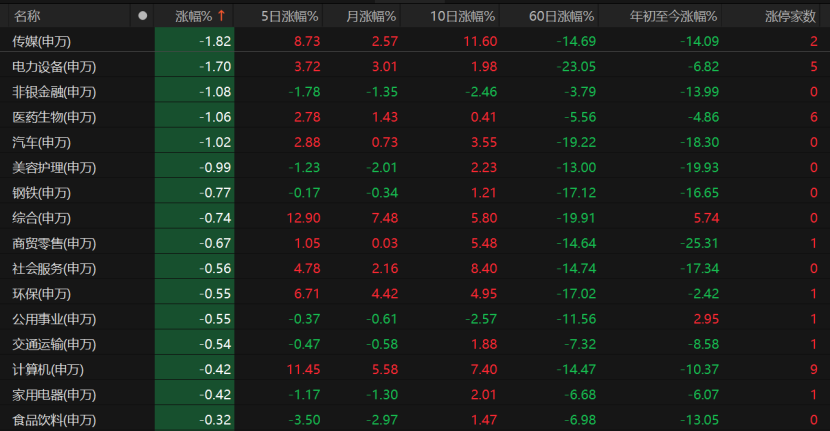This screenshot has width=830, height=431.
Task: Select the 非银金融(申万) row name
Action: (x=54, y=92)
